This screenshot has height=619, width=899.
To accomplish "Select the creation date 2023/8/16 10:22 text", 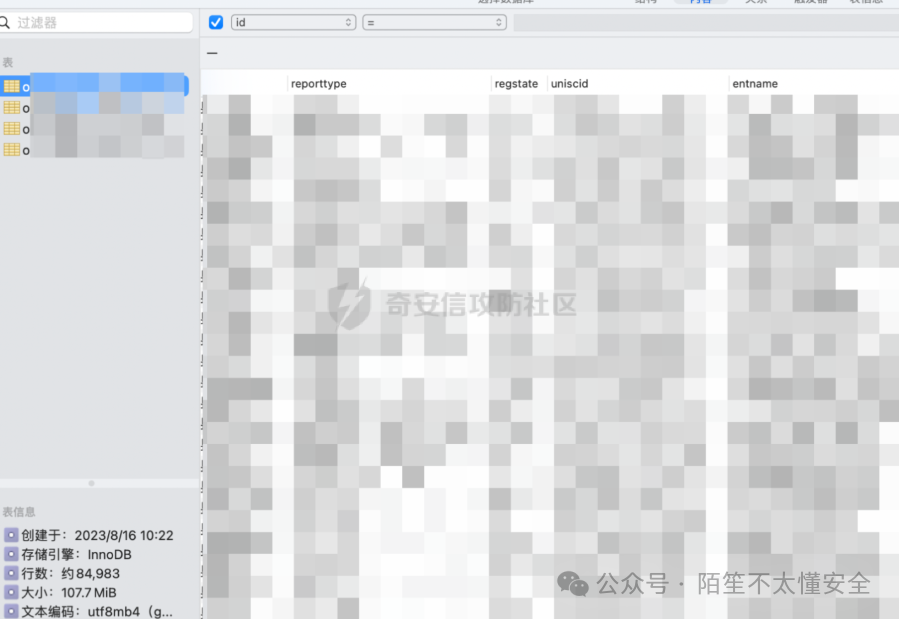I will click(x=124, y=535).
